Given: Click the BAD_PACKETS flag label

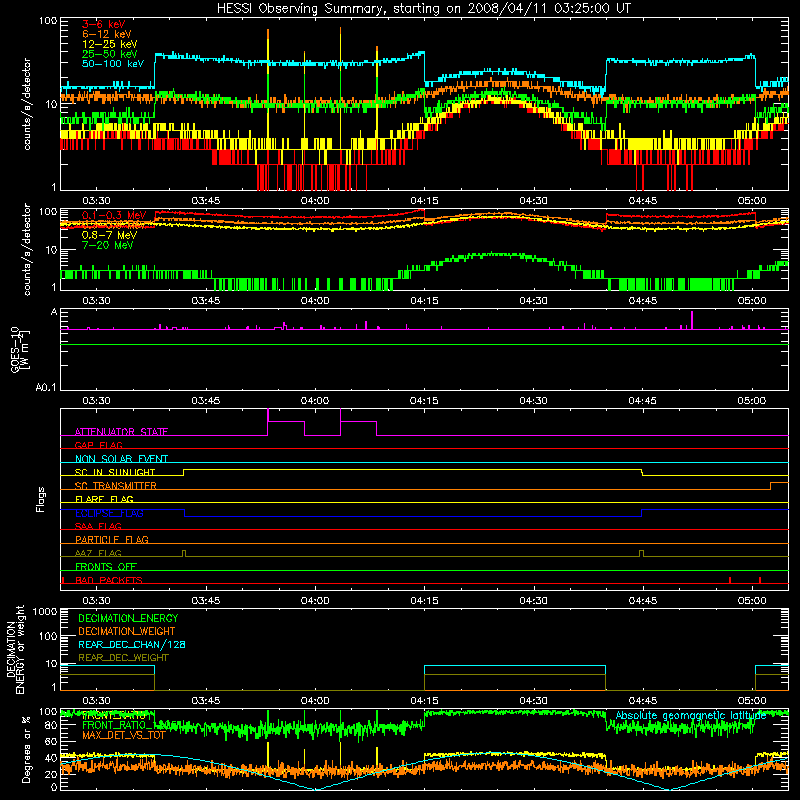Looking at the screenshot, I should (x=109, y=581).
